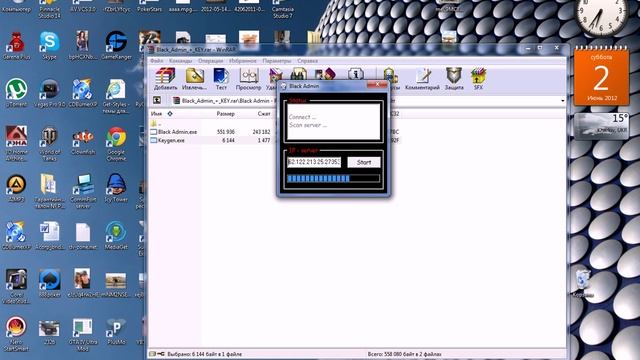Open the Файл menu in WinRAR
Image resolution: width=640 pixels, height=360 pixels.
click(157, 61)
